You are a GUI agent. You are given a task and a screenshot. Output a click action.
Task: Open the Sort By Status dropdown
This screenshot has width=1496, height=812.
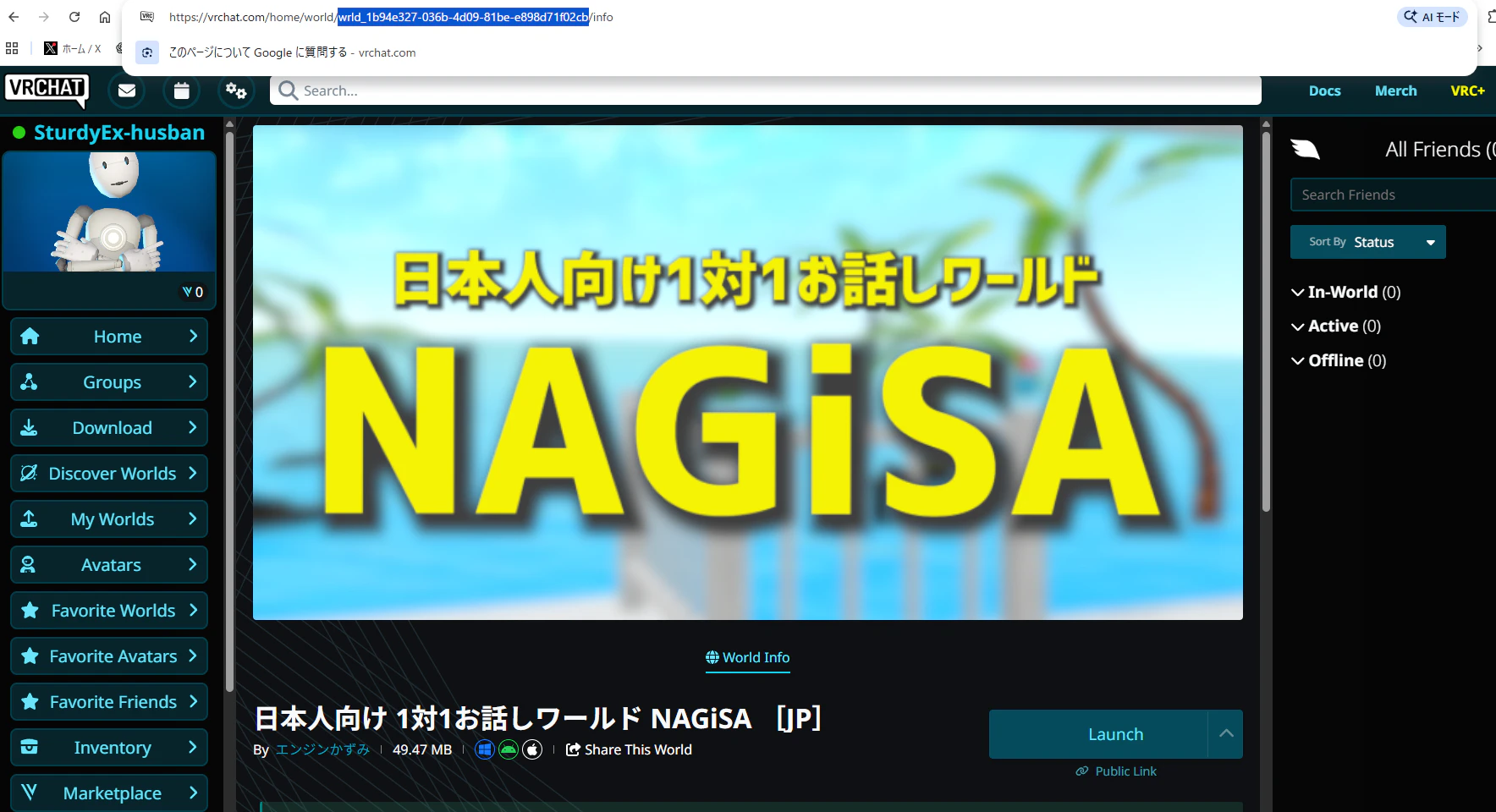point(1367,242)
